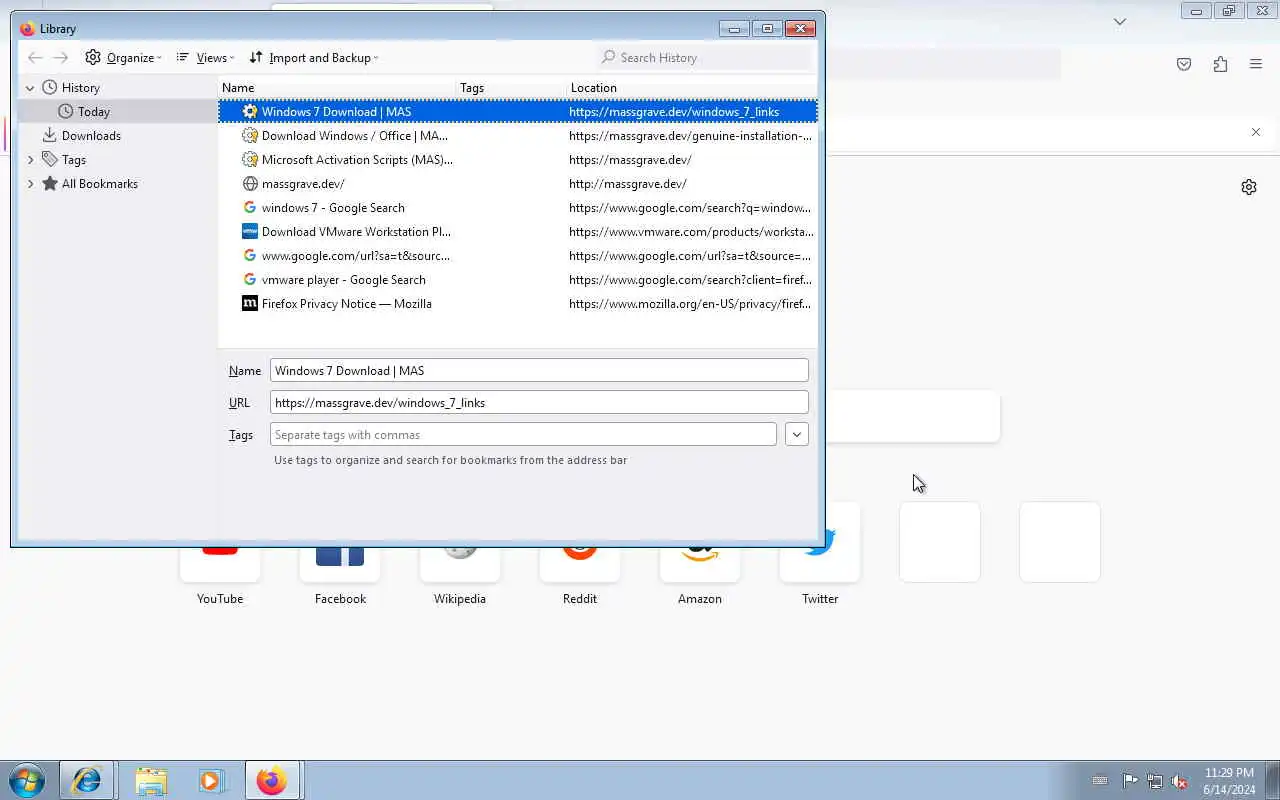Viewport: 1280px width, 800px height.
Task: Select the Download Windows / Office history entry
Action: tap(518, 136)
